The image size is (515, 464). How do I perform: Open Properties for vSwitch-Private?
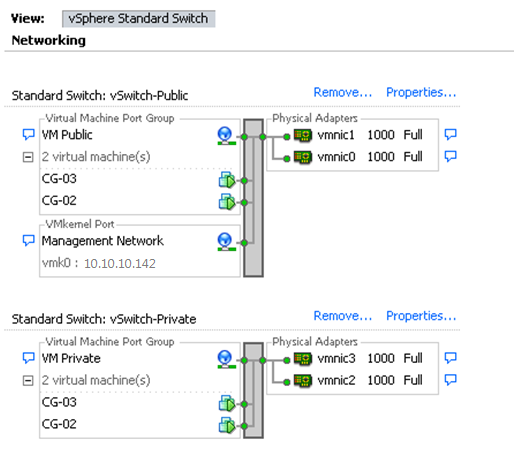pyautogui.click(x=421, y=316)
